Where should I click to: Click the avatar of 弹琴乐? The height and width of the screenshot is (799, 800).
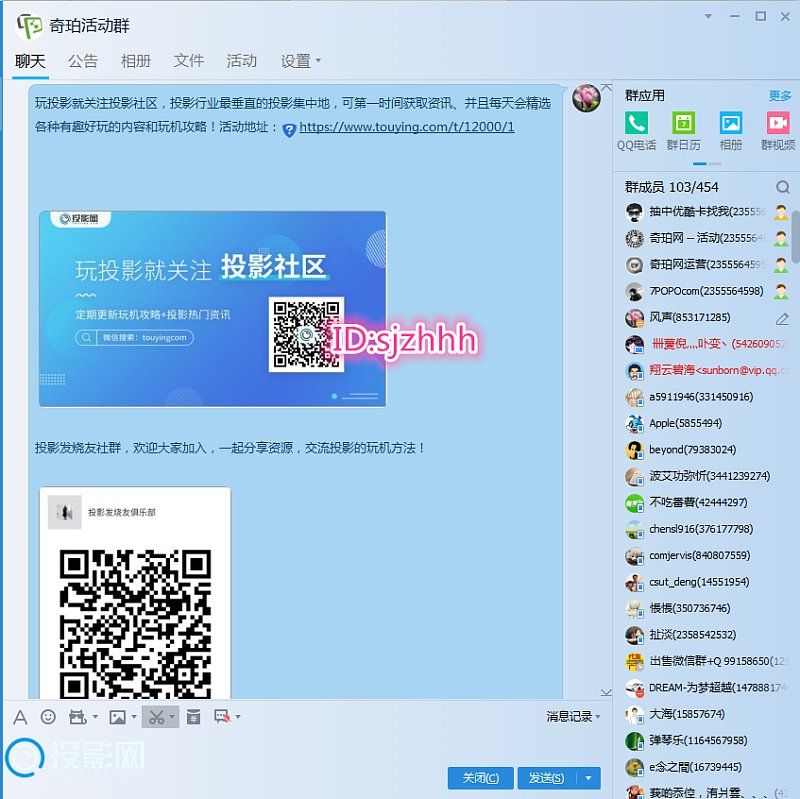click(635, 741)
